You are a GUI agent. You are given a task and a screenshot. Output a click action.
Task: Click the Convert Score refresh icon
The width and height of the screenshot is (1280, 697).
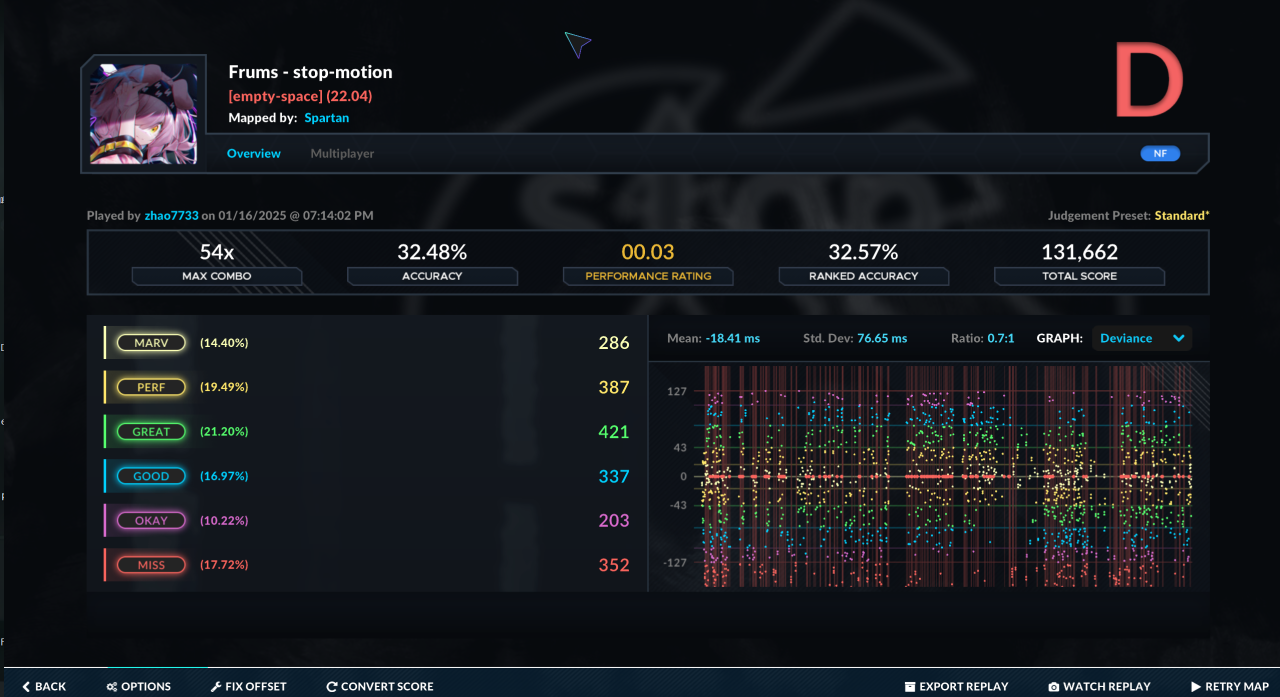coord(331,687)
